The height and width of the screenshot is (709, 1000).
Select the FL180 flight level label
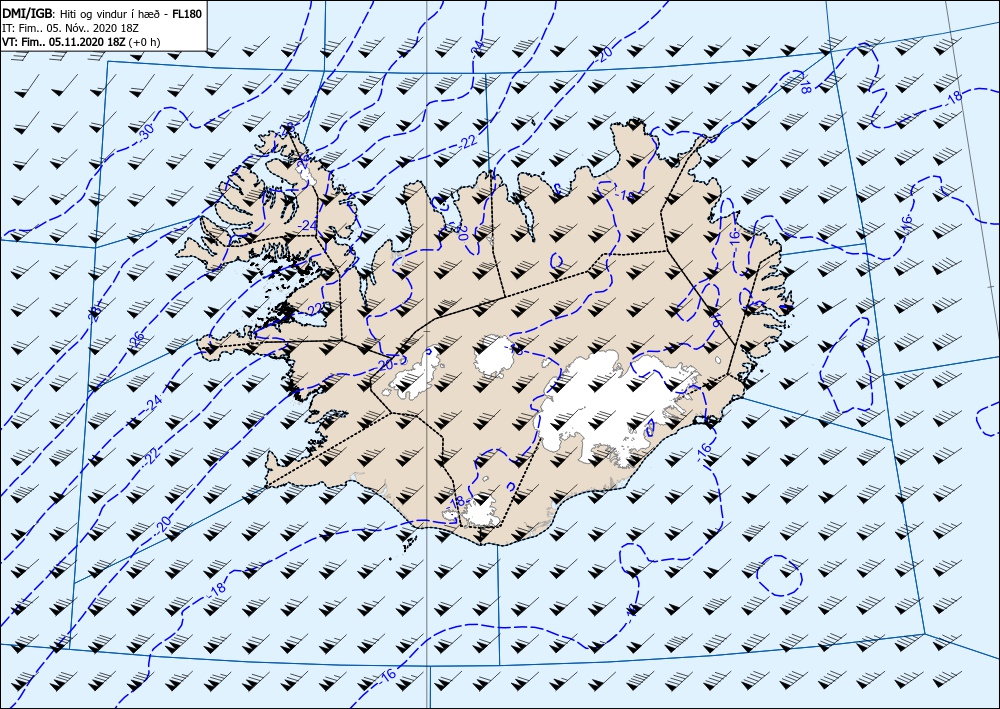[186, 13]
